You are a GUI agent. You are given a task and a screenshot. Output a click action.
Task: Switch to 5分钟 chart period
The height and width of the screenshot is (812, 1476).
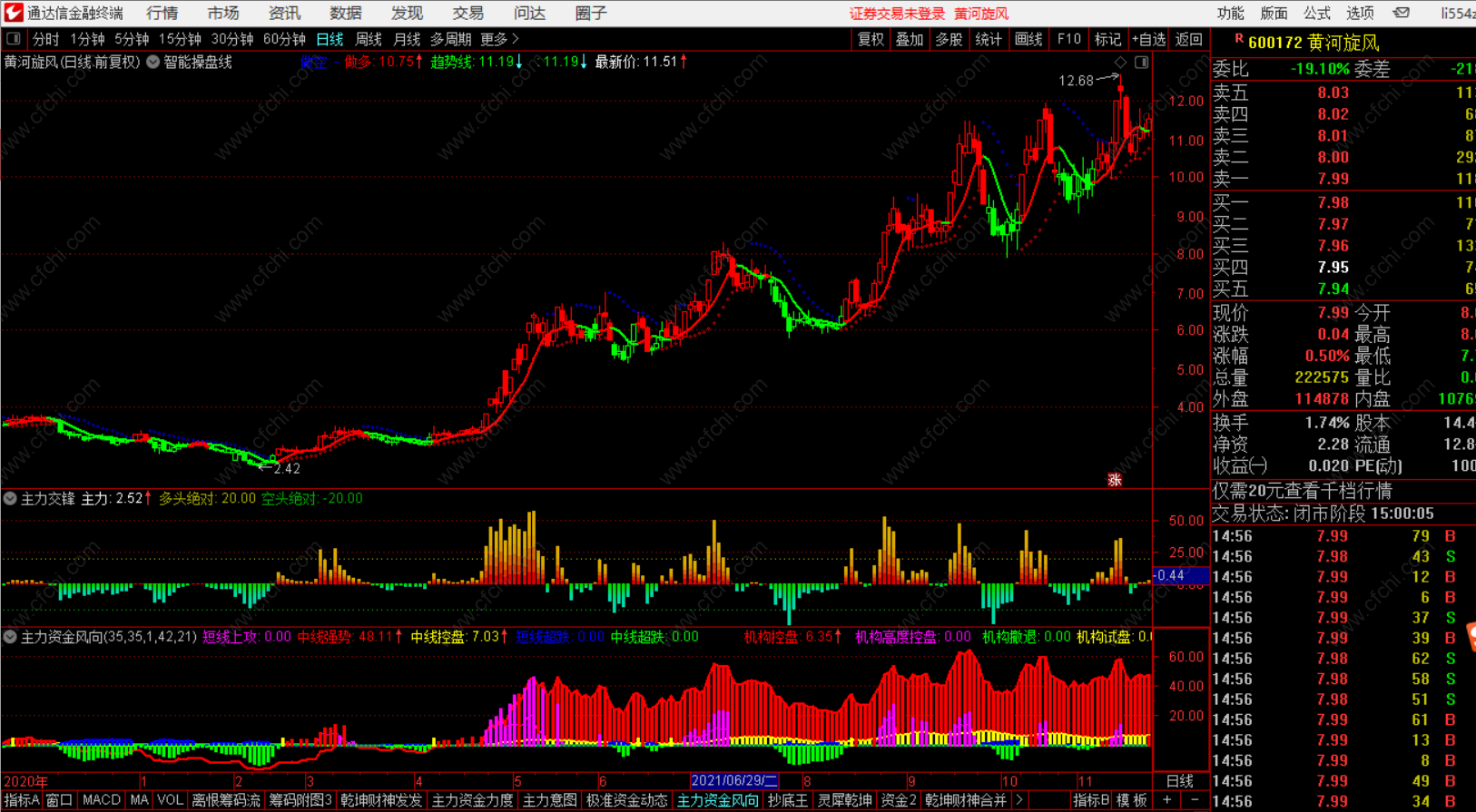(x=132, y=39)
